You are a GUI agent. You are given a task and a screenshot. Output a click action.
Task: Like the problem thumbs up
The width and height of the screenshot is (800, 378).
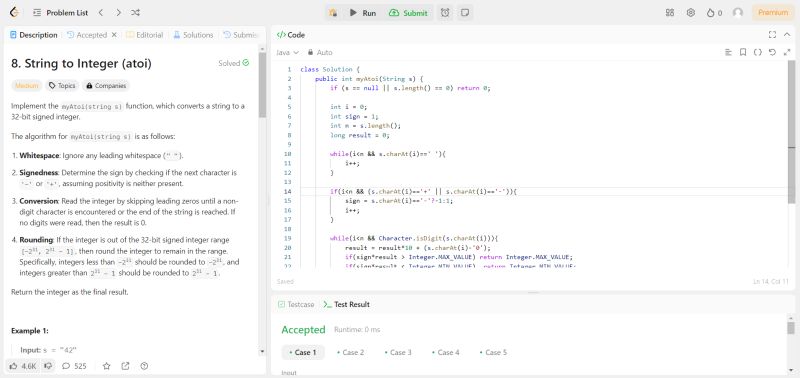coord(22,366)
